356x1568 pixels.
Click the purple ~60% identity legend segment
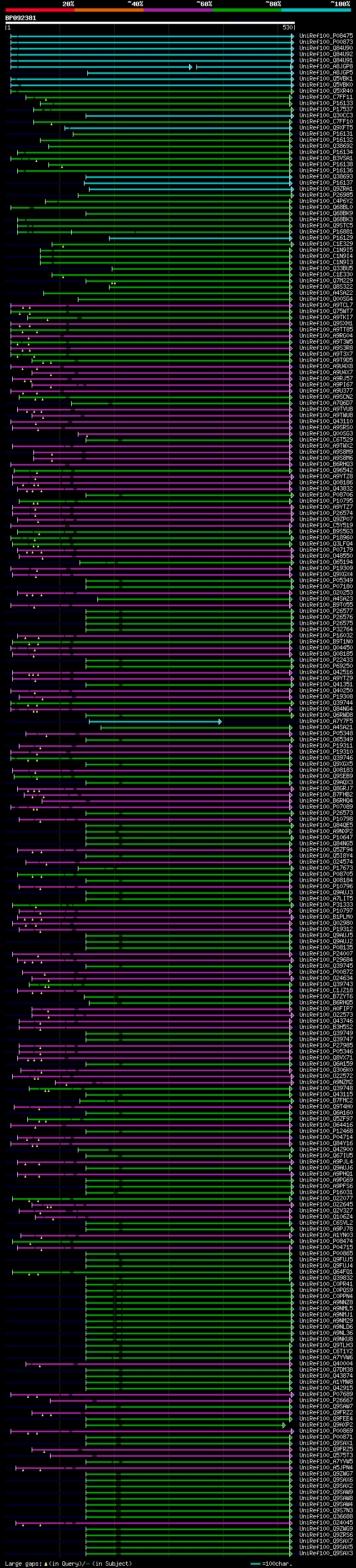click(179, 10)
